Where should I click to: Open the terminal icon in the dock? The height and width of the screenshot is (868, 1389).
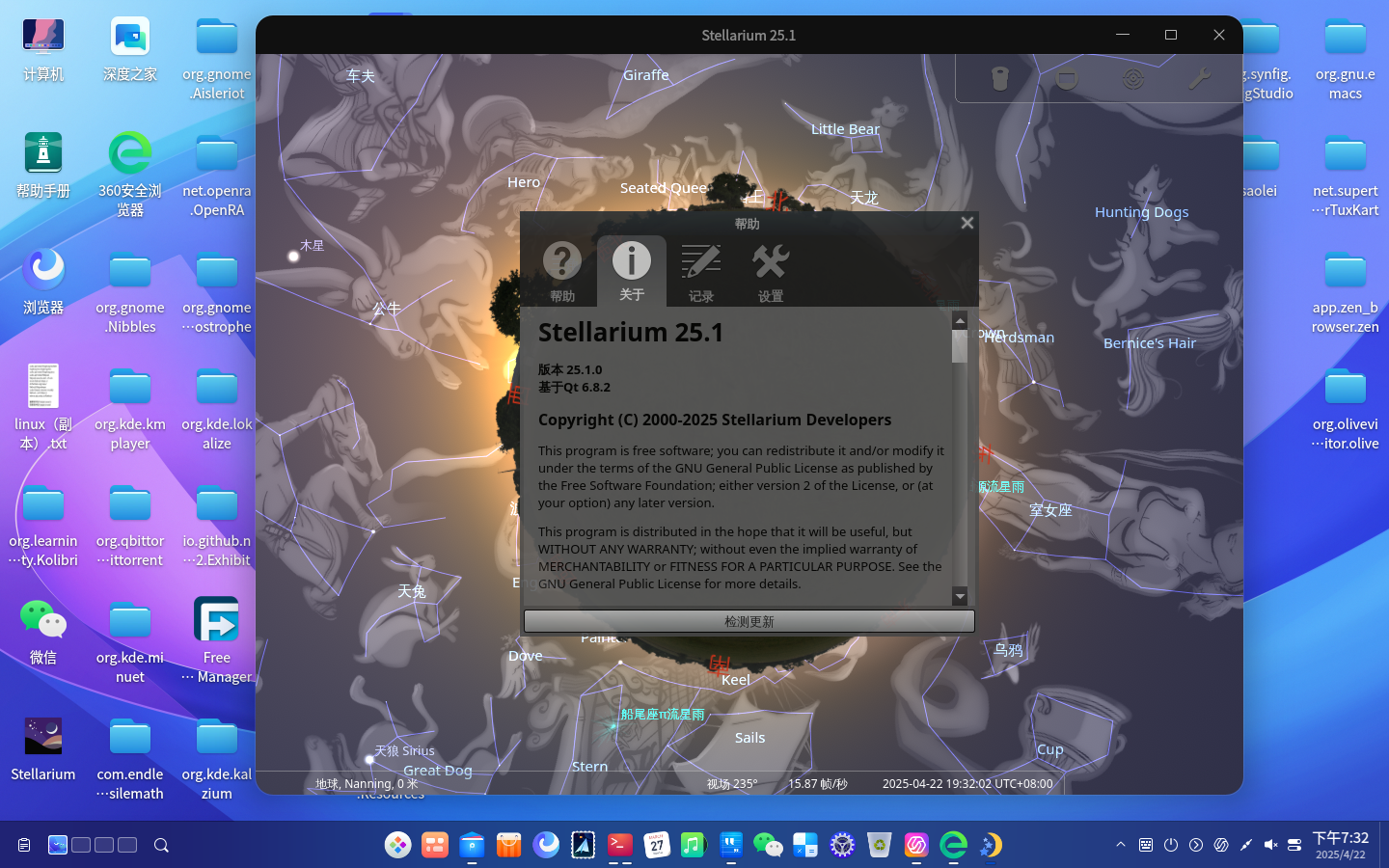pyautogui.click(x=620, y=845)
